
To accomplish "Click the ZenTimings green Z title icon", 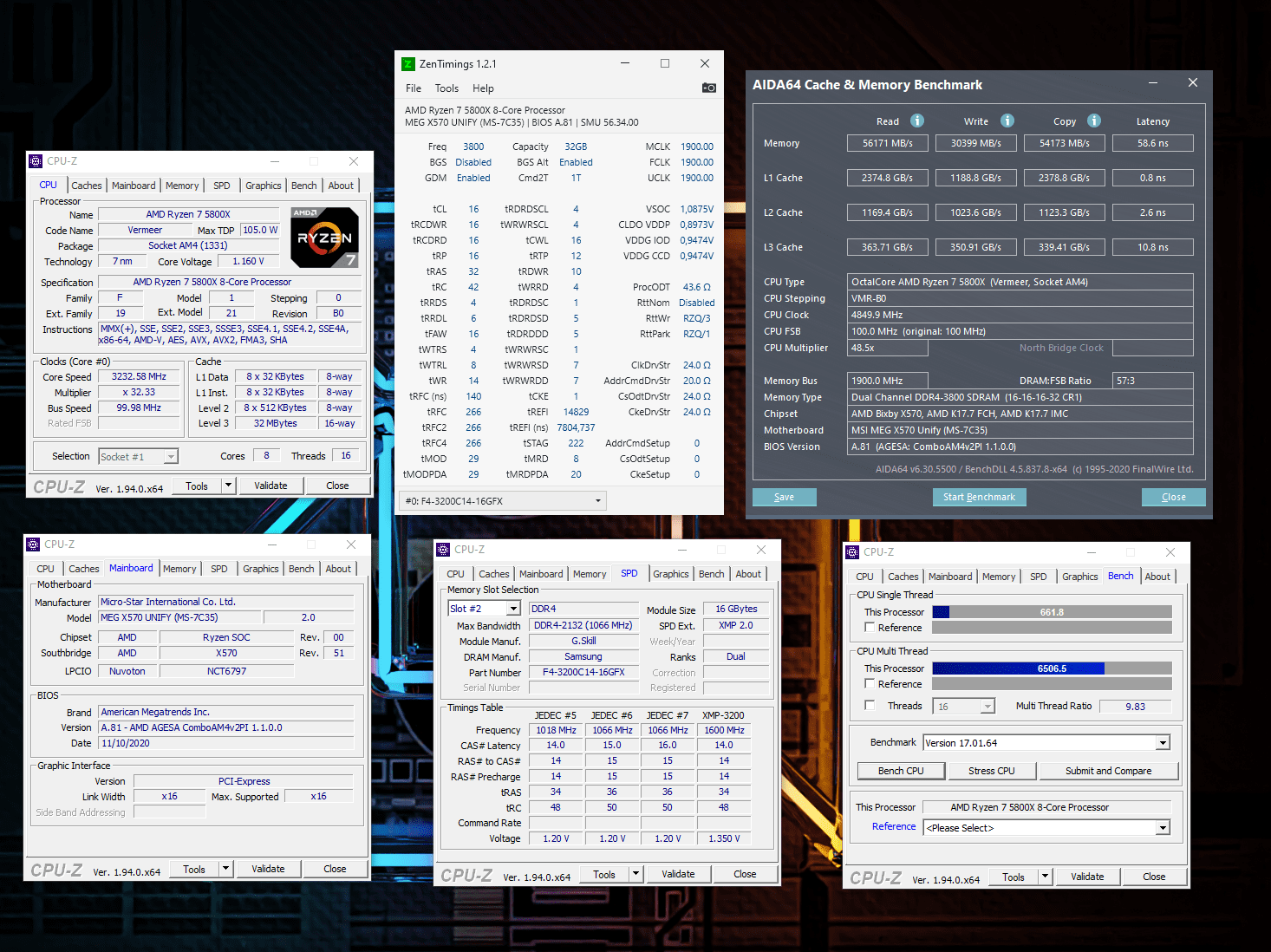I will 408,64.
